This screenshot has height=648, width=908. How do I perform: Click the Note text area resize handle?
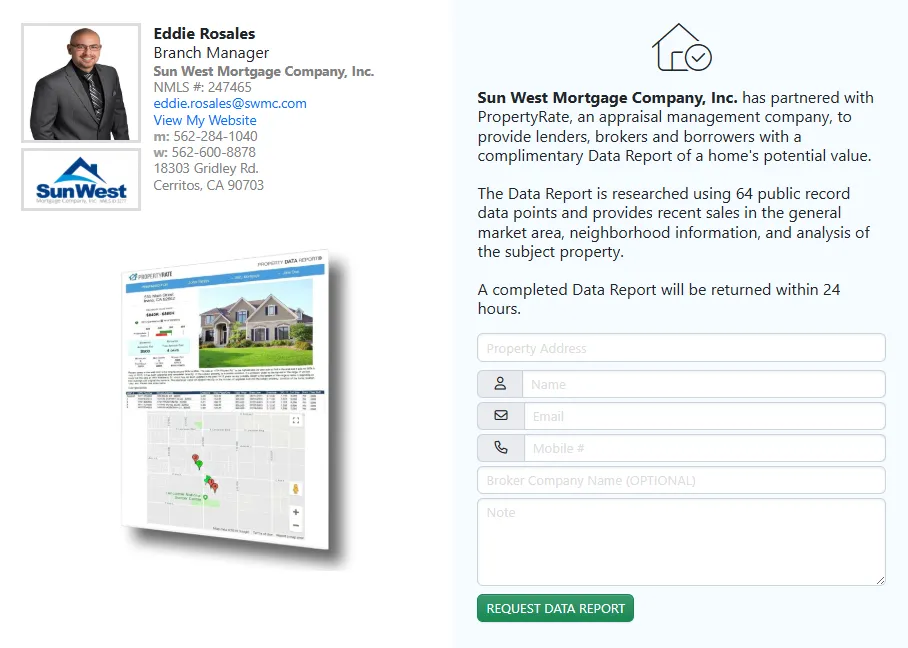tap(880, 580)
